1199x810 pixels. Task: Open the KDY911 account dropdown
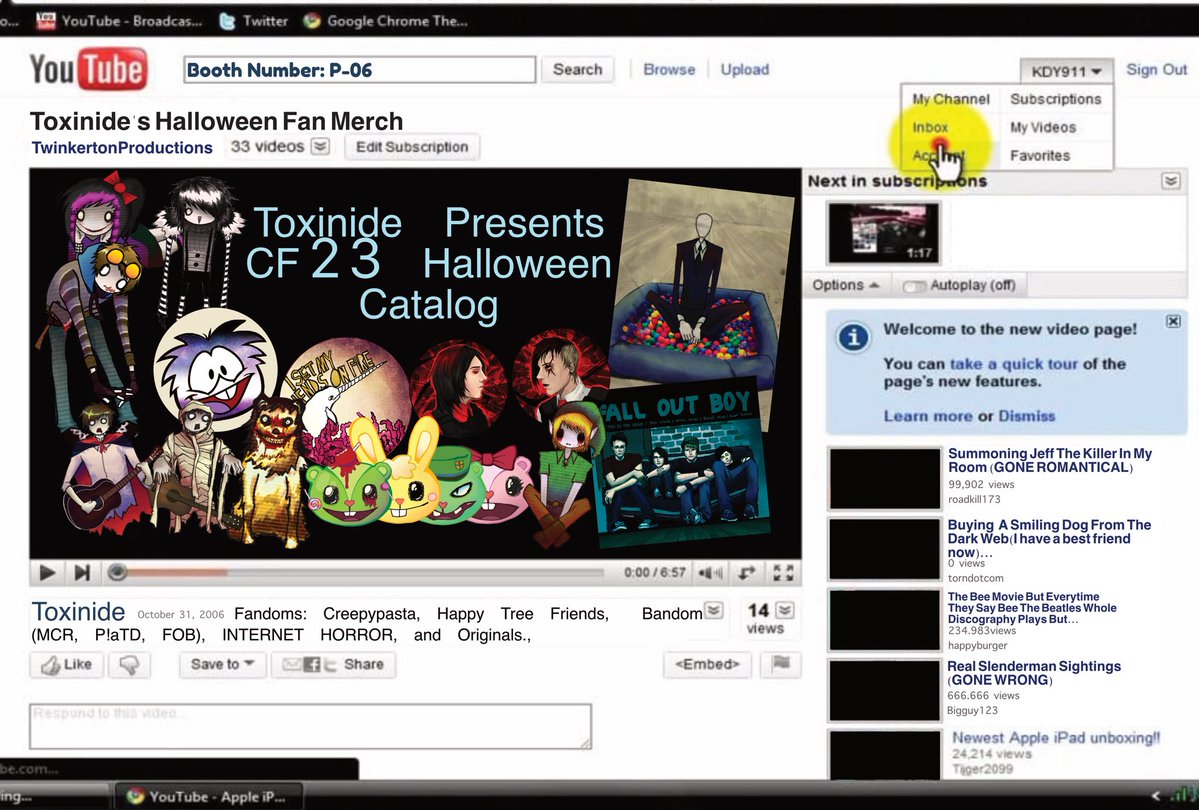1066,71
